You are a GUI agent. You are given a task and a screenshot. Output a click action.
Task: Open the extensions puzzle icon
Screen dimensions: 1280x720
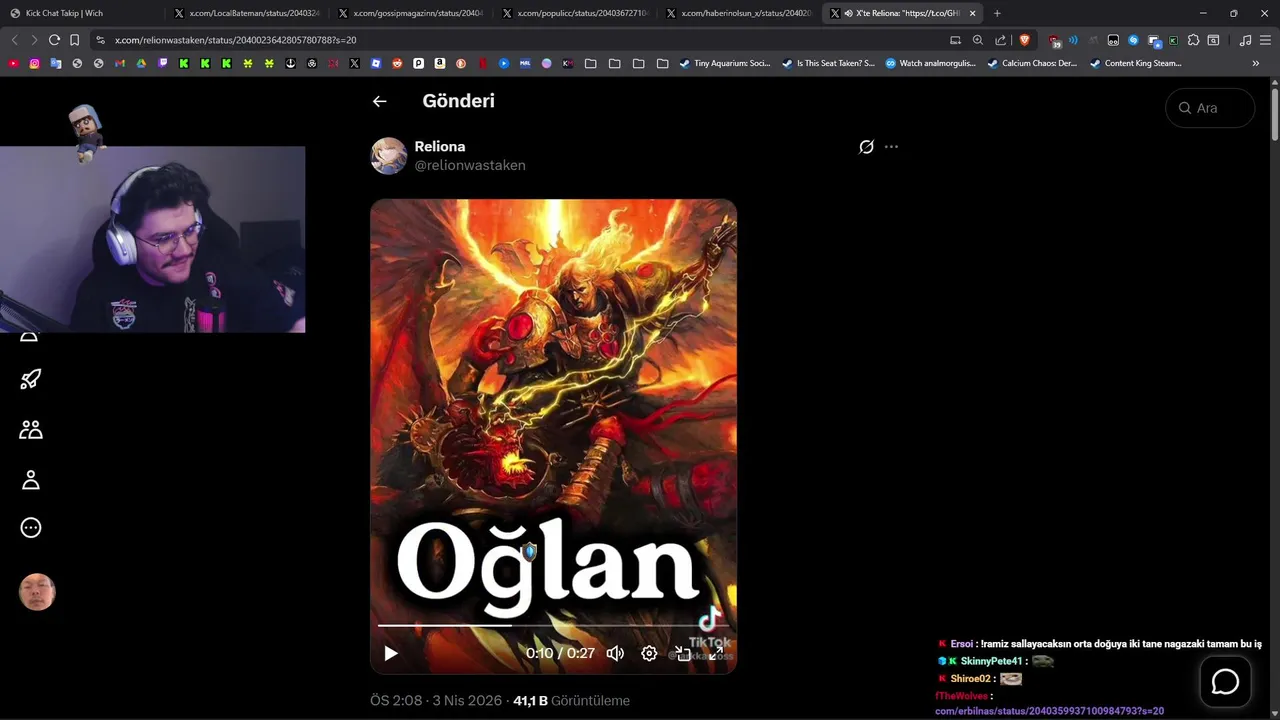(x=1193, y=40)
